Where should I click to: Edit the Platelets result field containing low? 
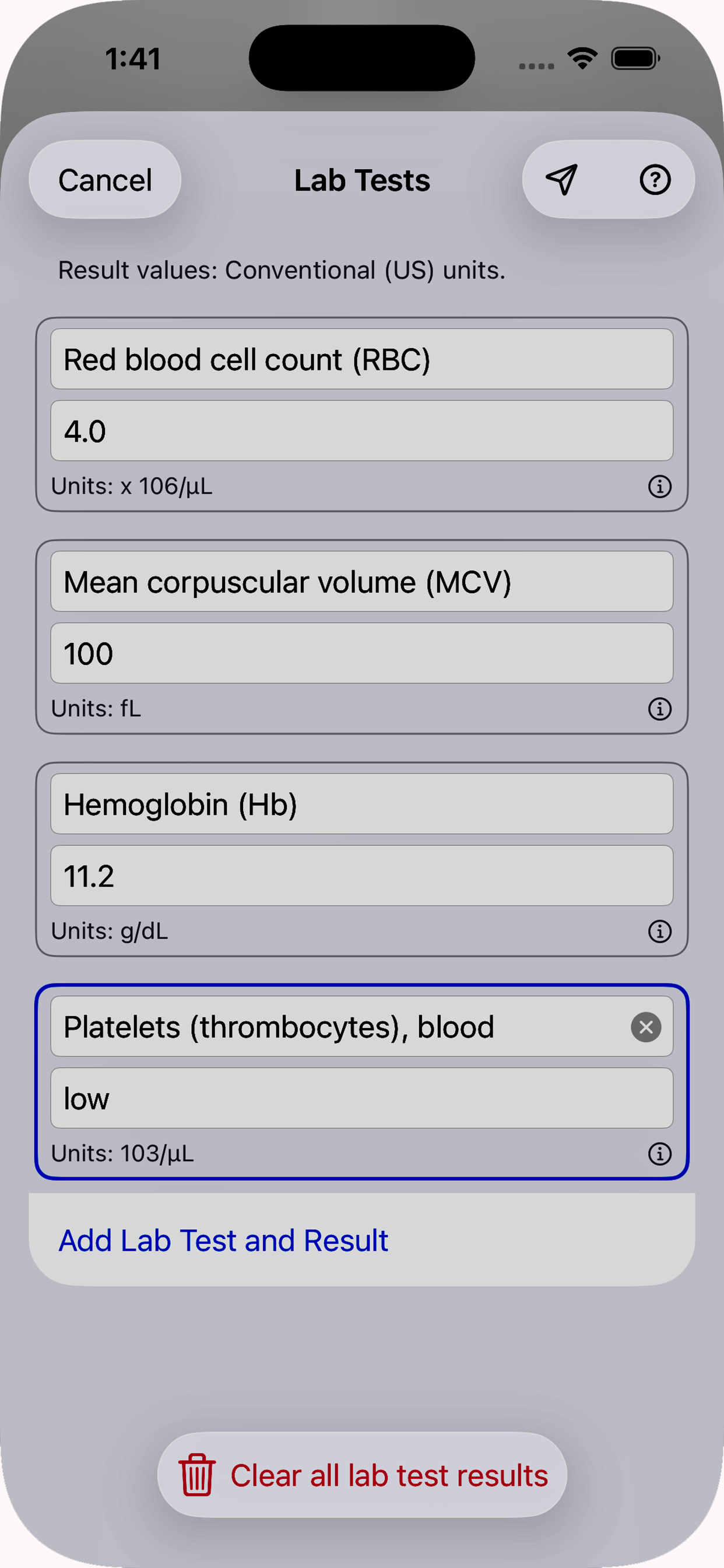pos(361,1098)
